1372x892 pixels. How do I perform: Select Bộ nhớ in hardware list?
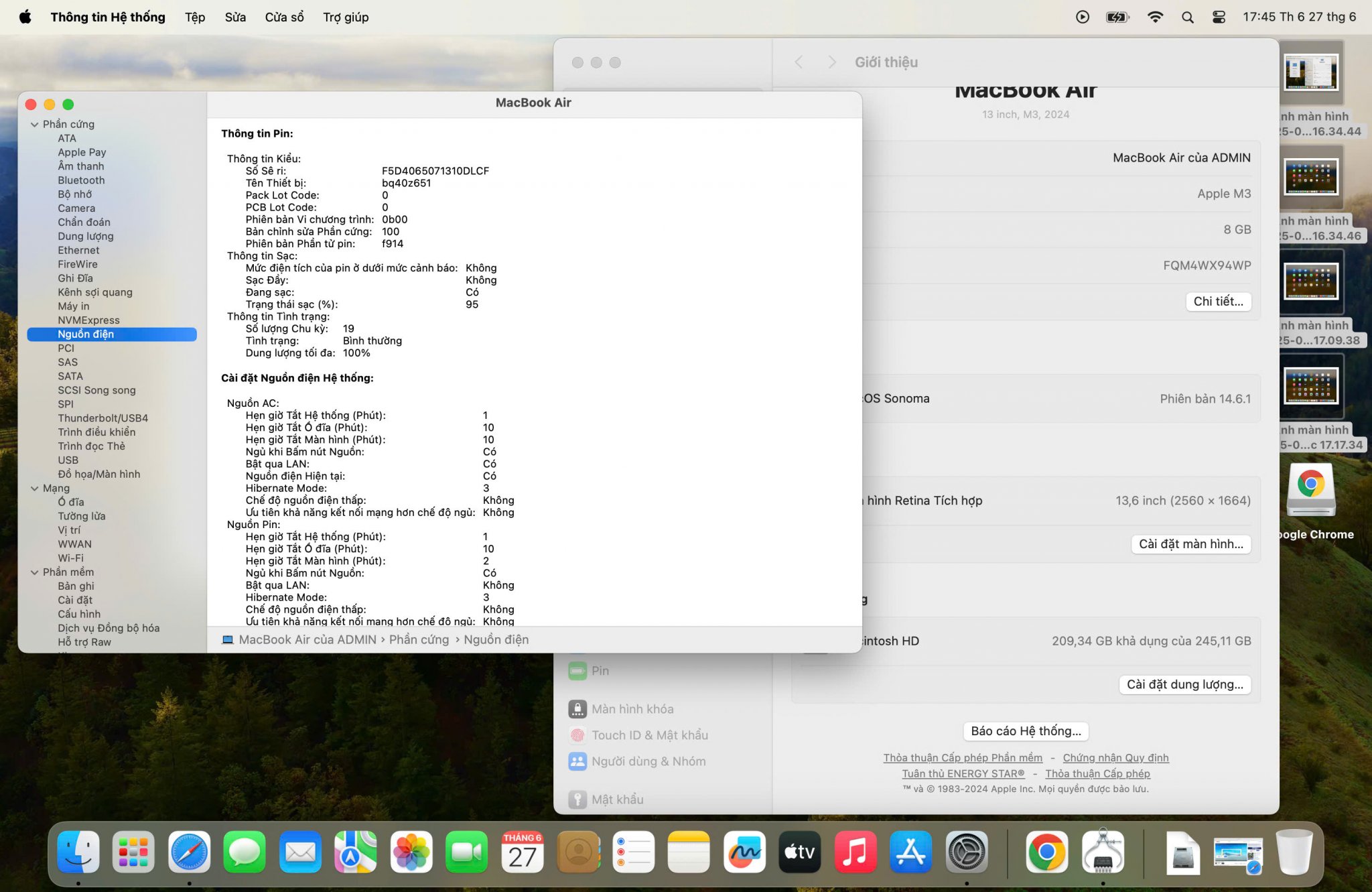pos(74,194)
